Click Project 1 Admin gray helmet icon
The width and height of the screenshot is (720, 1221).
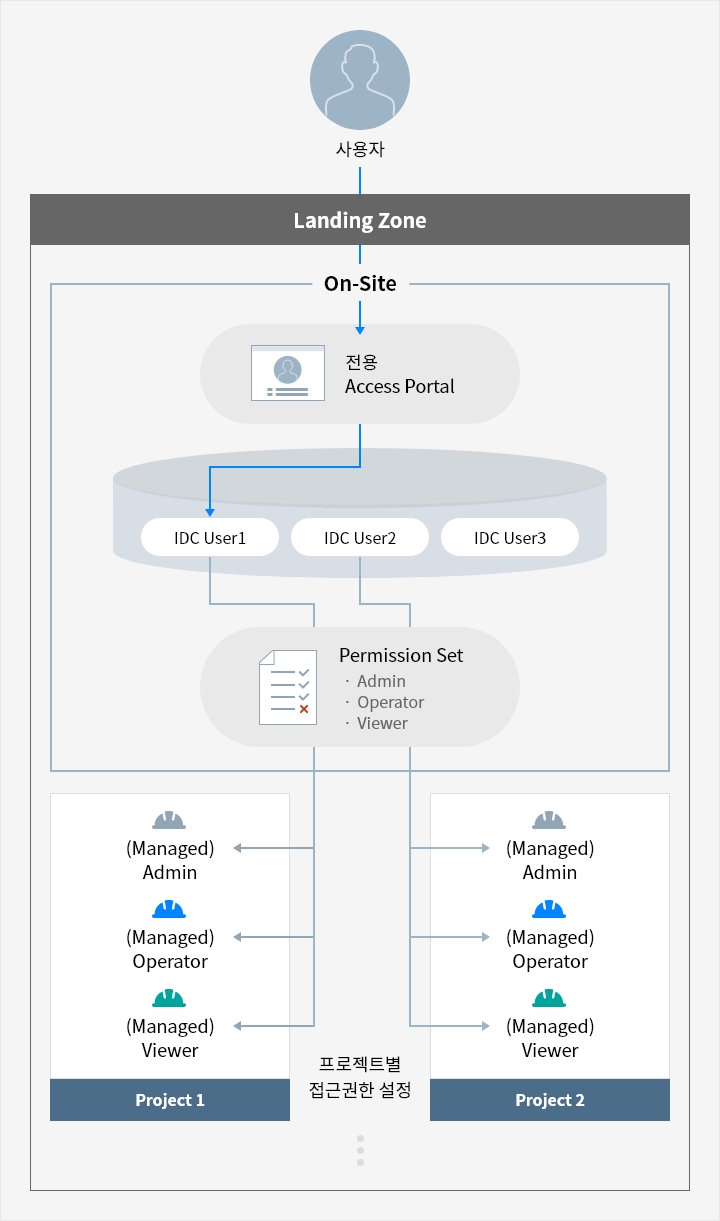tap(170, 820)
